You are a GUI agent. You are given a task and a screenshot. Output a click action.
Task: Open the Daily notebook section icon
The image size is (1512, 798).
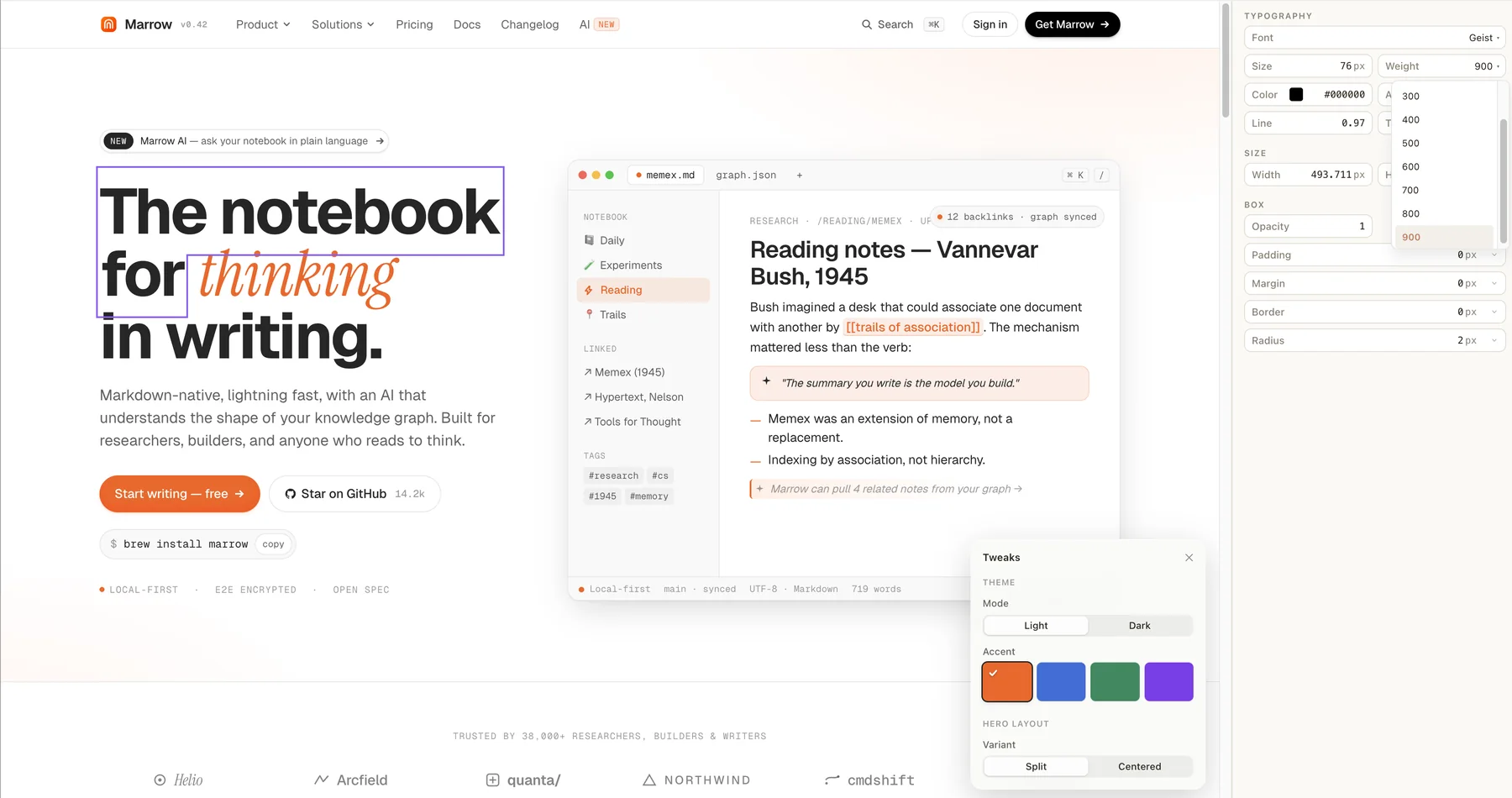(589, 240)
